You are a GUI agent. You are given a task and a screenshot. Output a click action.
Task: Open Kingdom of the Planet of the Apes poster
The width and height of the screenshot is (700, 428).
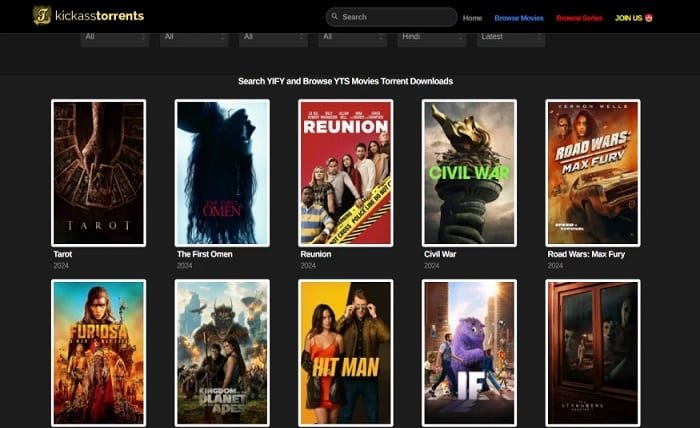coord(222,353)
